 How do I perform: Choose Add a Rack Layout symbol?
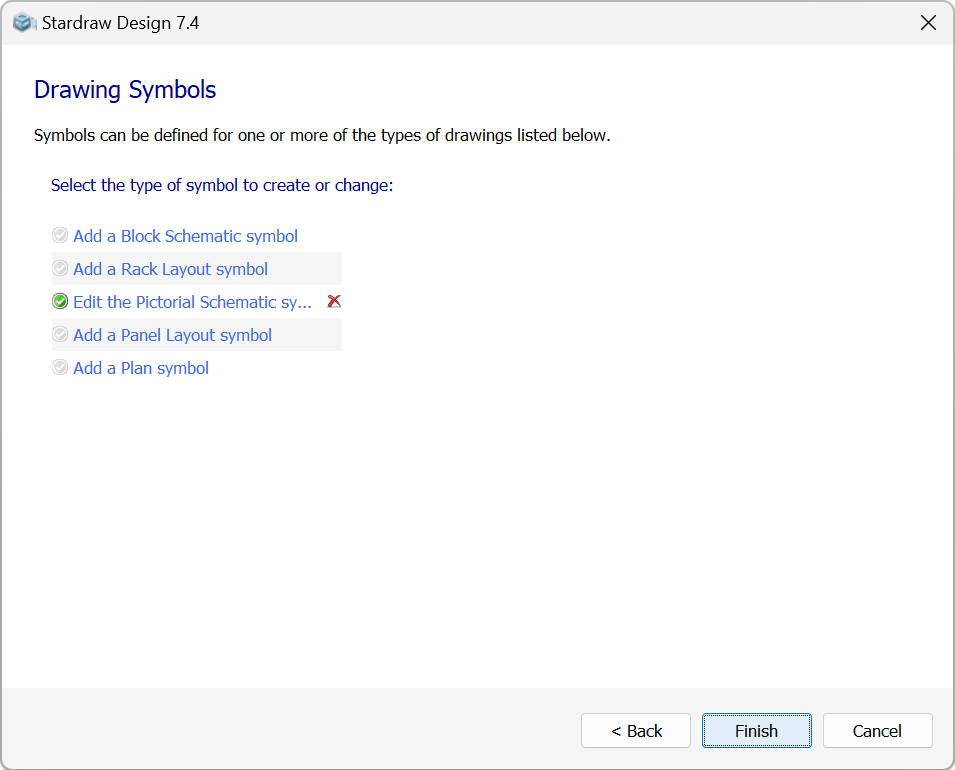171,269
